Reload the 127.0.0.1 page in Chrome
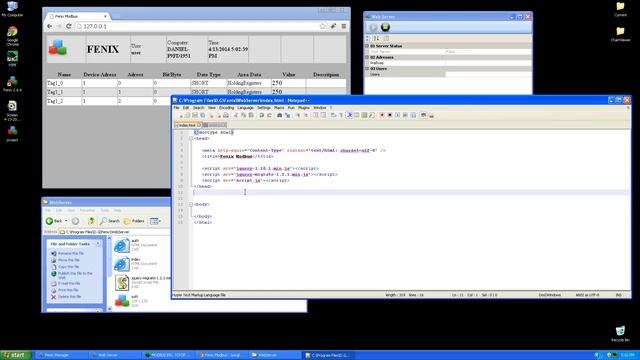The width and height of the screenshot is (640, 360). coord(69,26)
